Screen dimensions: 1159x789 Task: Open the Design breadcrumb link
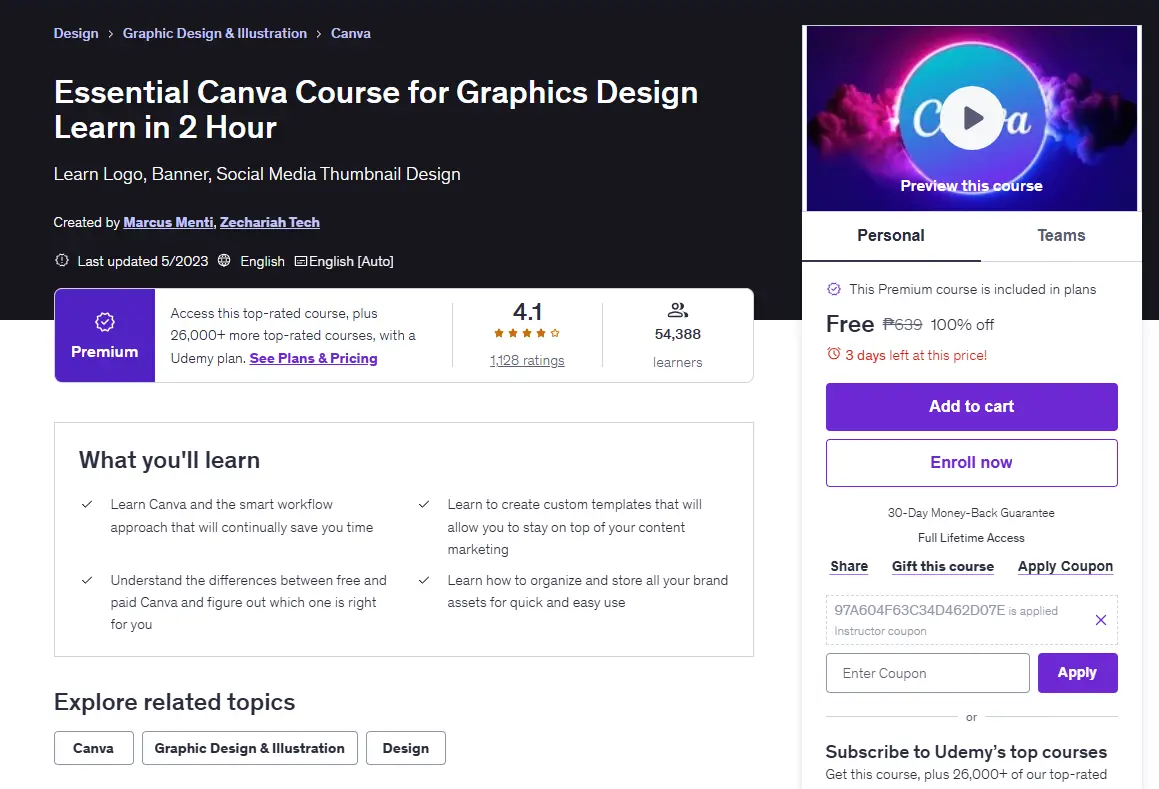point(75,33)
